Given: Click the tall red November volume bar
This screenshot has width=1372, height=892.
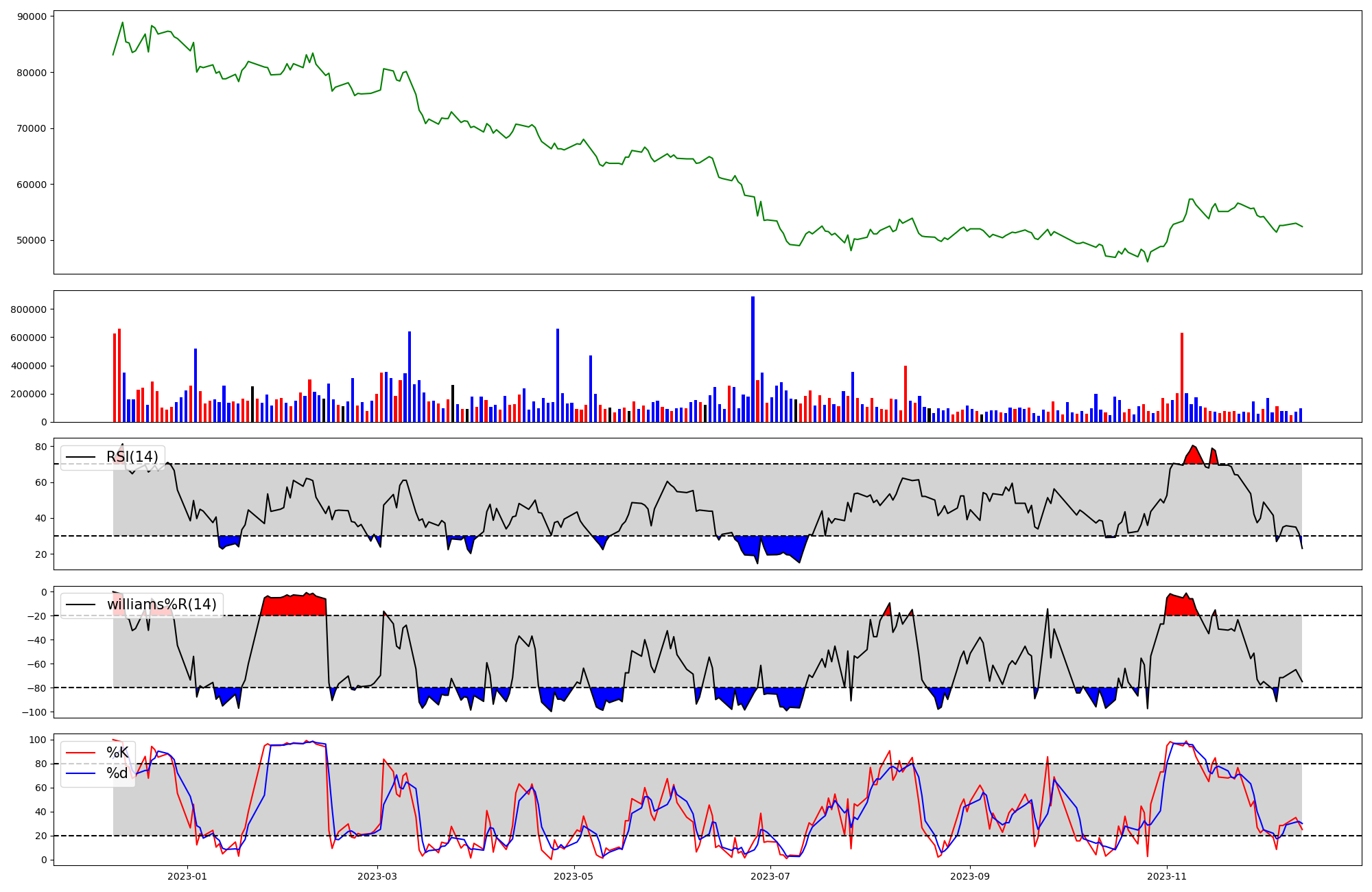Looking at the screenshot, I should (1182, 377).
